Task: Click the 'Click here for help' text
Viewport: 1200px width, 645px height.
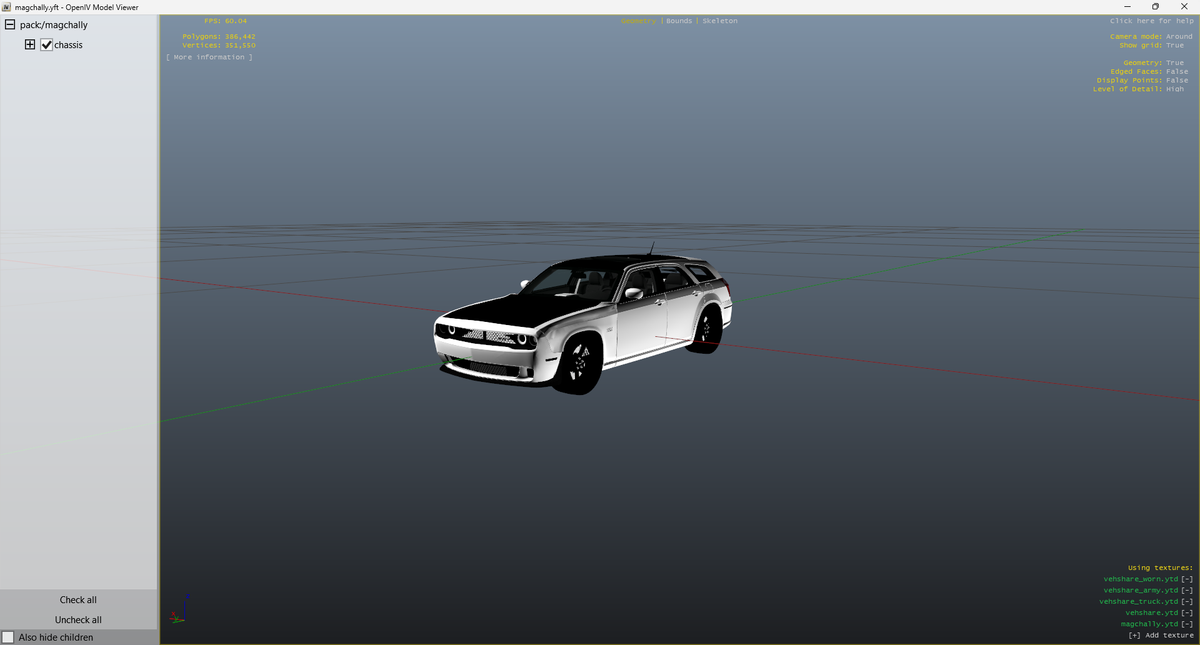Action: click(x=1151, y=21)
